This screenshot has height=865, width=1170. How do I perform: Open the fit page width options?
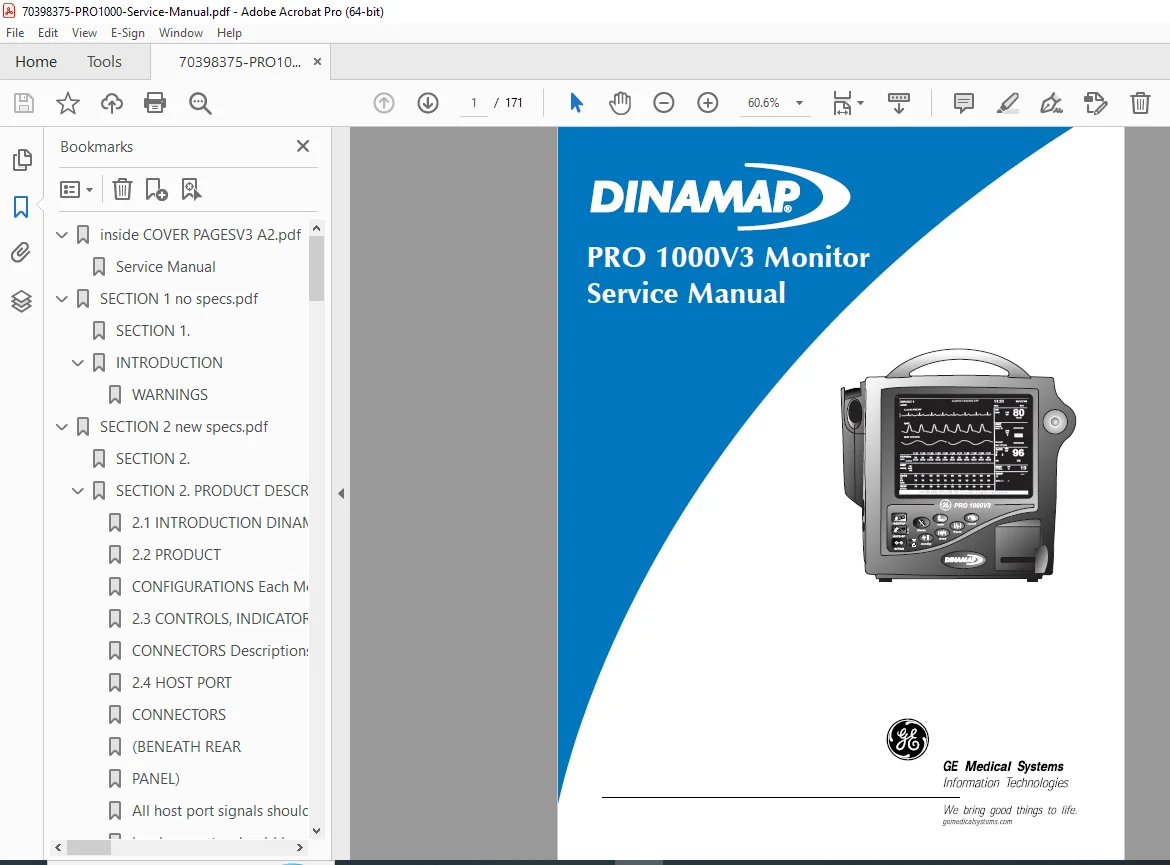click(x=848, y=103)
